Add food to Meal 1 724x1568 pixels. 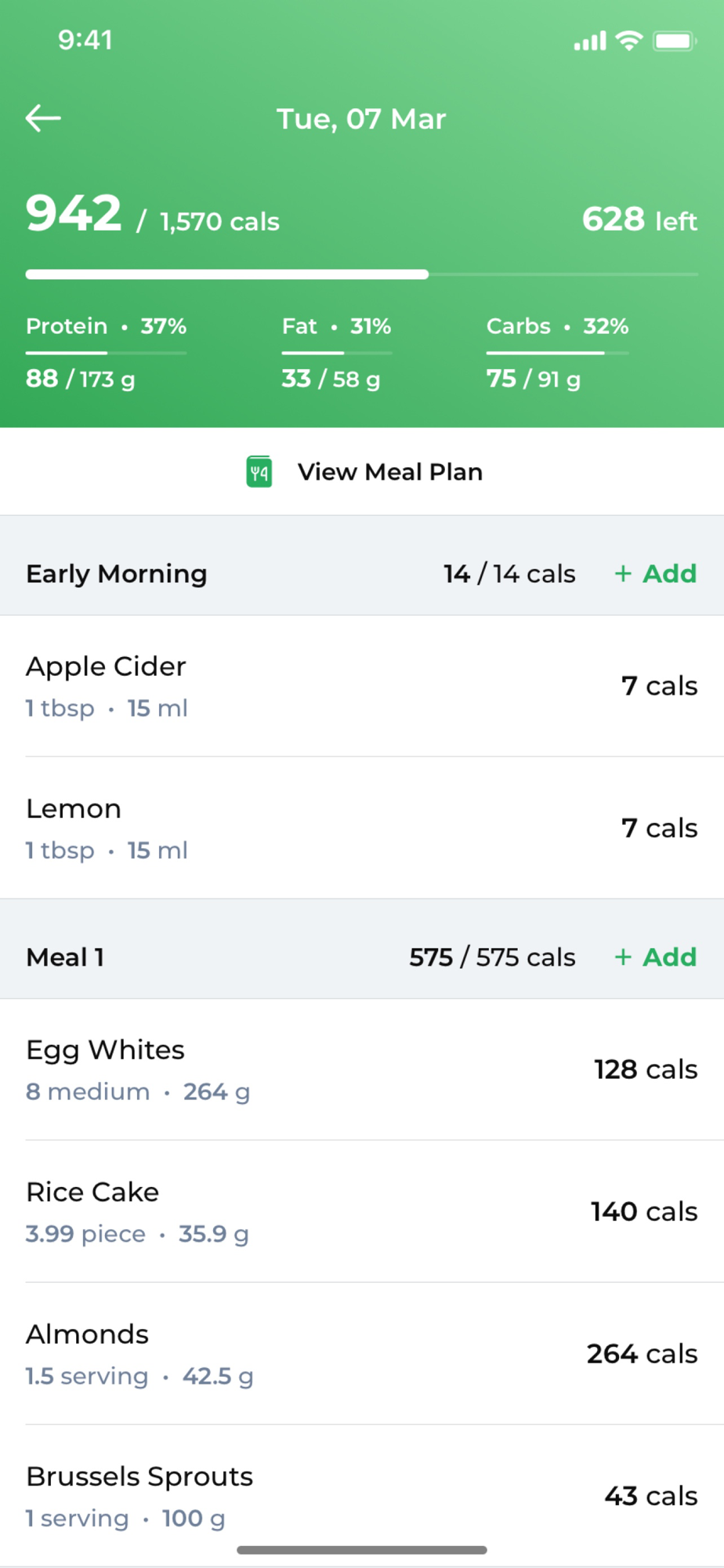click(656, 957)
